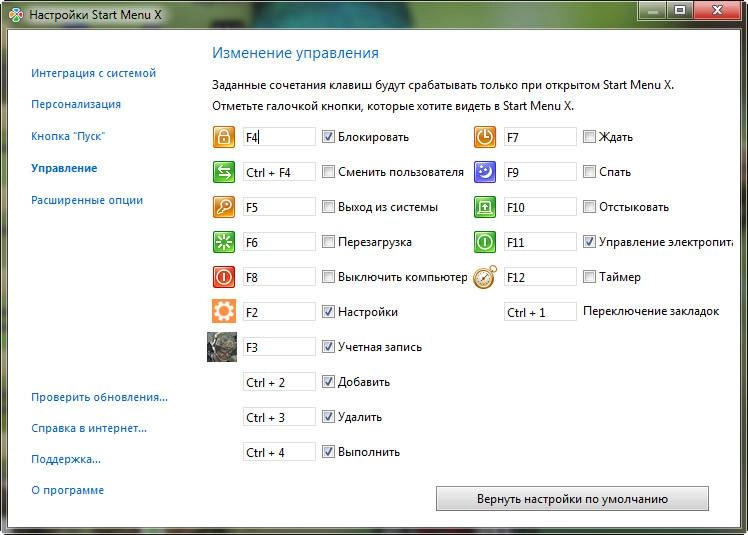
Task: Click the F10 hotkey field
Action: tap(540, 207)
